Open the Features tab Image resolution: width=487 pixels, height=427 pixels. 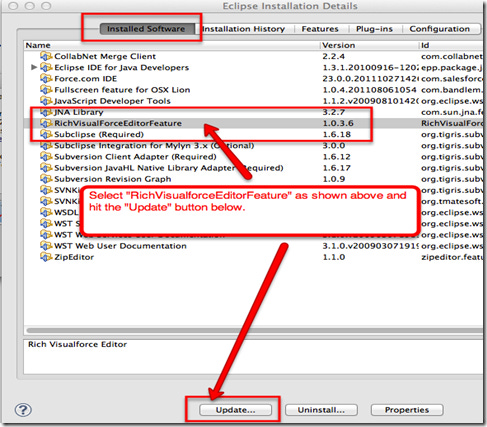pyautogui.click(x=320, y=29)
